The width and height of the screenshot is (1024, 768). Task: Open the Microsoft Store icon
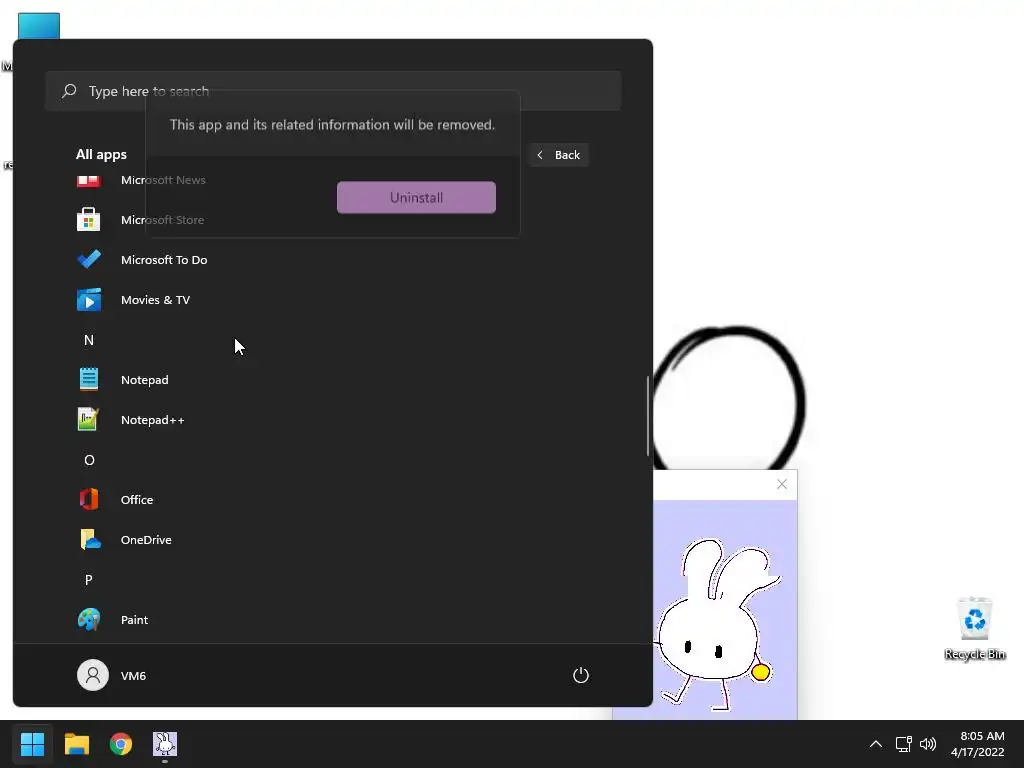click(89, 219)
